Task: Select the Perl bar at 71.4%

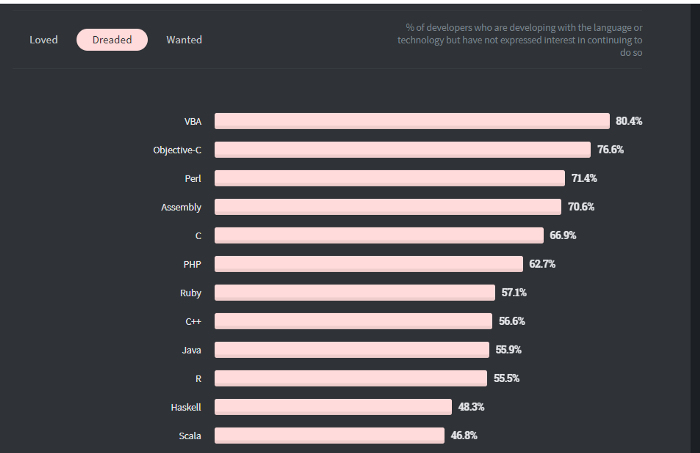Action: 390,178
